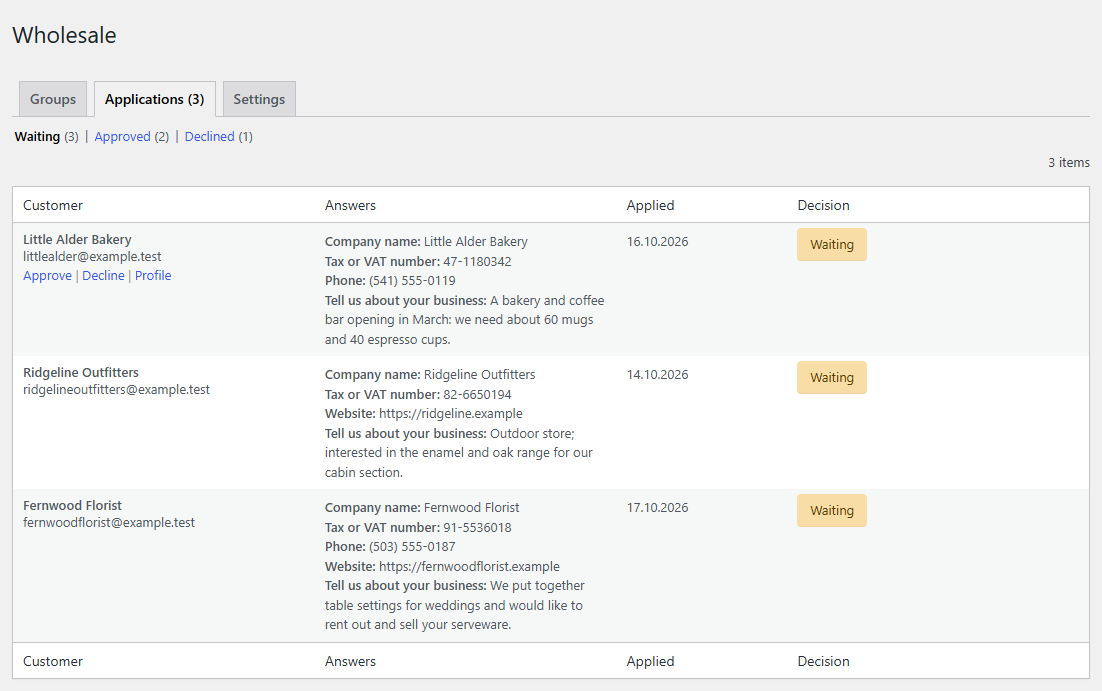Click Waiting badge for Fernwood Florist
This screenshot has height=691, width=1102.
point(831,510)
